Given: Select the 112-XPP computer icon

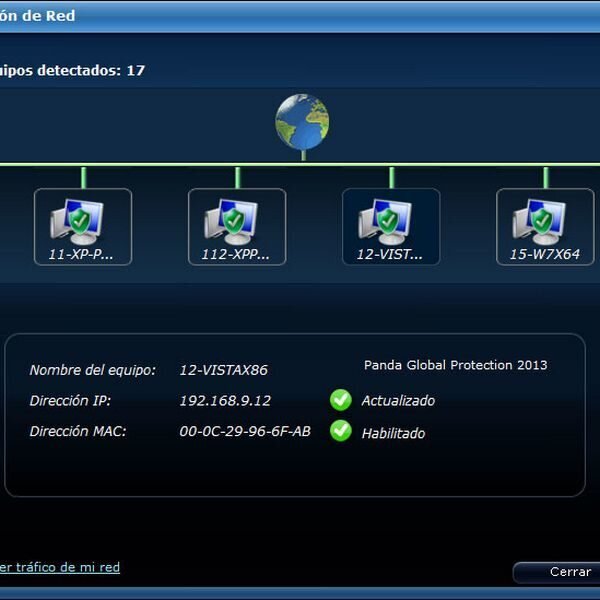Looking at the screenshot, I should click(236, 220).
